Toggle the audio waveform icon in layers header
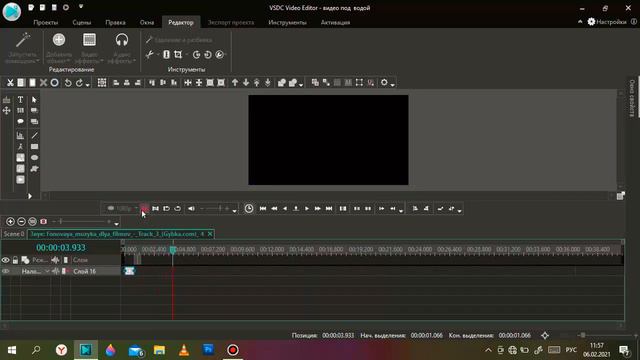640x360 pixels. (56, 260)
